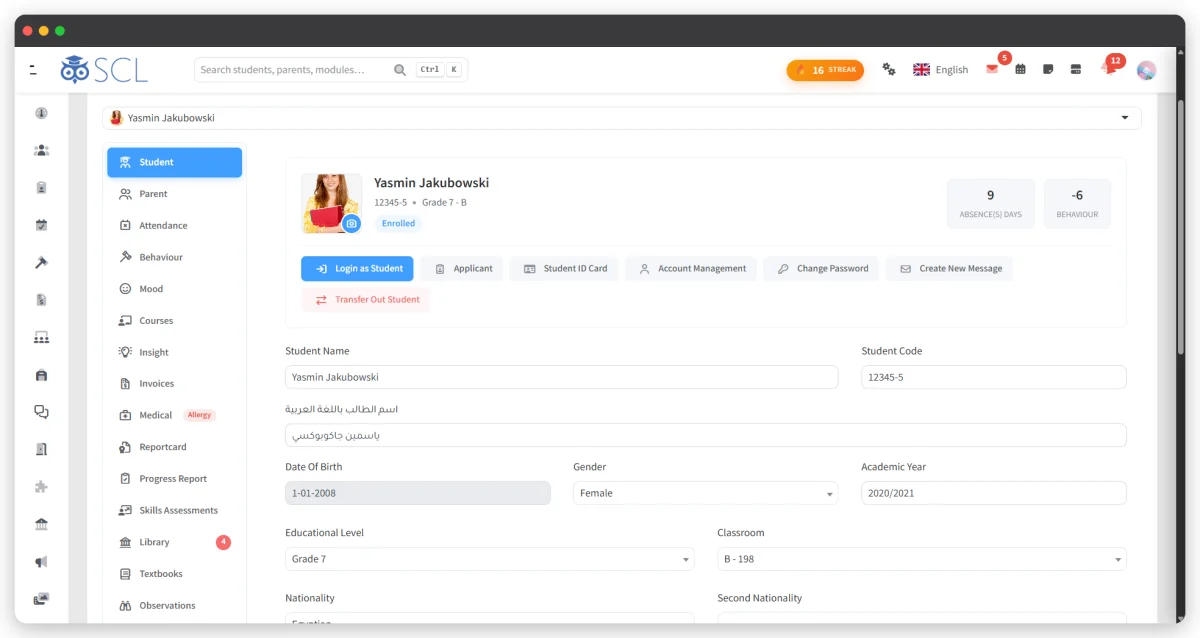Open the puzzle piece icon in left sidebar
The height and width of the screenshot is (638, 1200).
tap(41, 487)
